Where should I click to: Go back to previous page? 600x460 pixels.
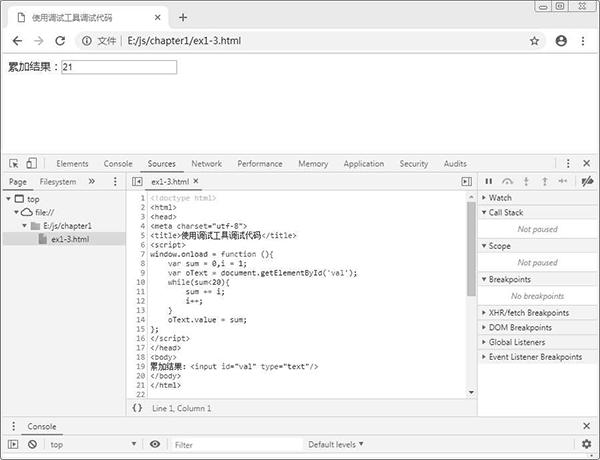tap(17, 41)
